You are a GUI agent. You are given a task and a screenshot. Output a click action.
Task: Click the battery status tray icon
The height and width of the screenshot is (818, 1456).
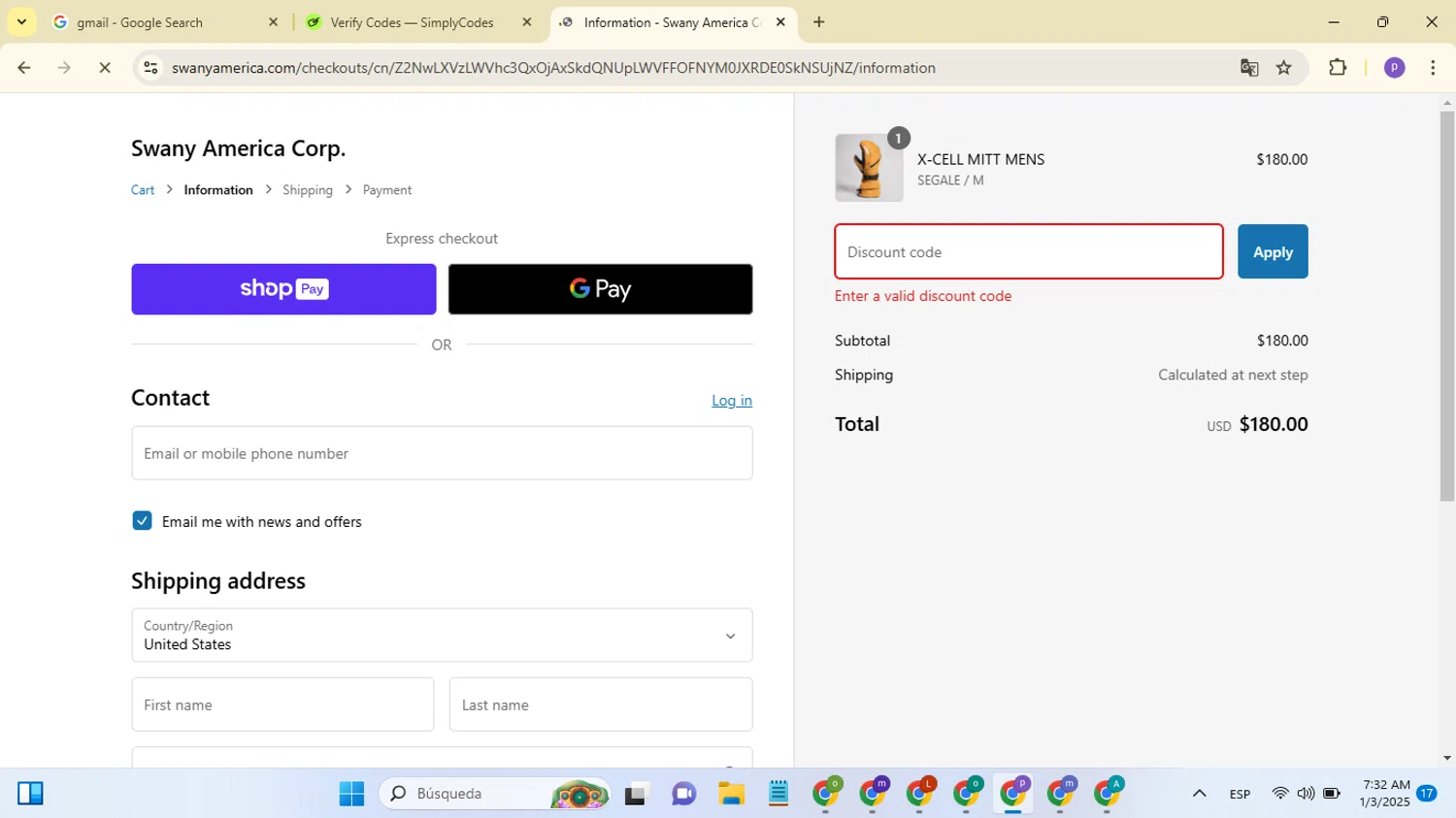click(x=1332, y=794)
